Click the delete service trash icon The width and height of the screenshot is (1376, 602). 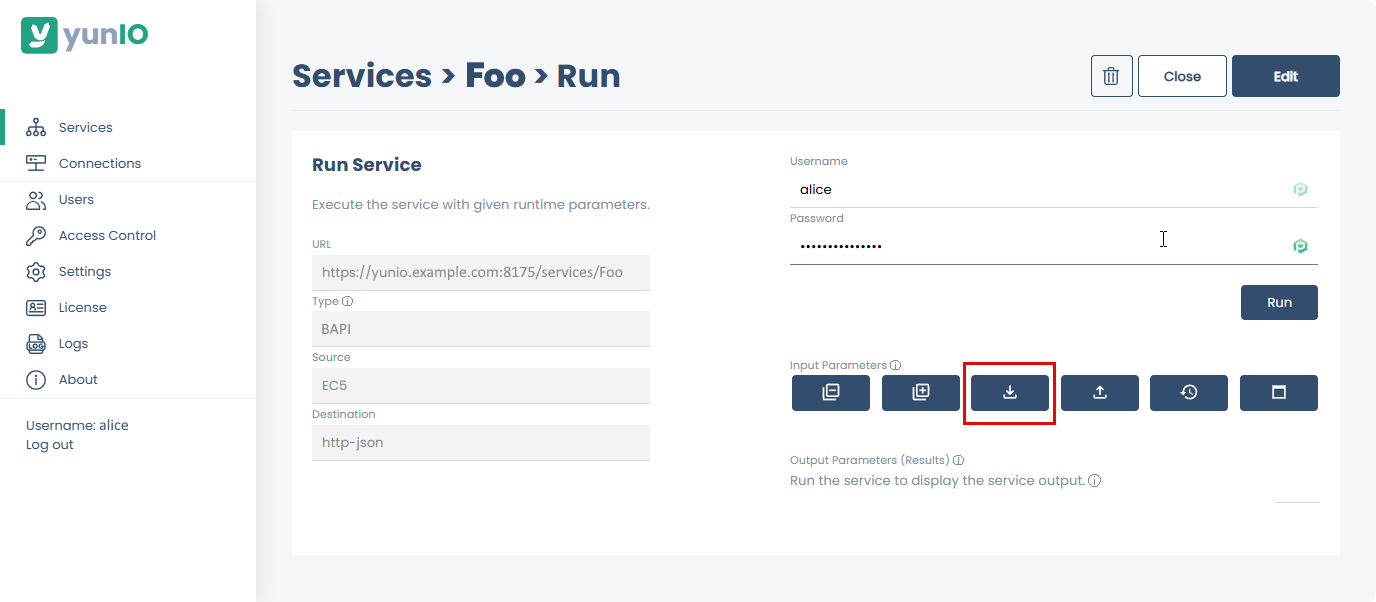(x=1111, y=75)
